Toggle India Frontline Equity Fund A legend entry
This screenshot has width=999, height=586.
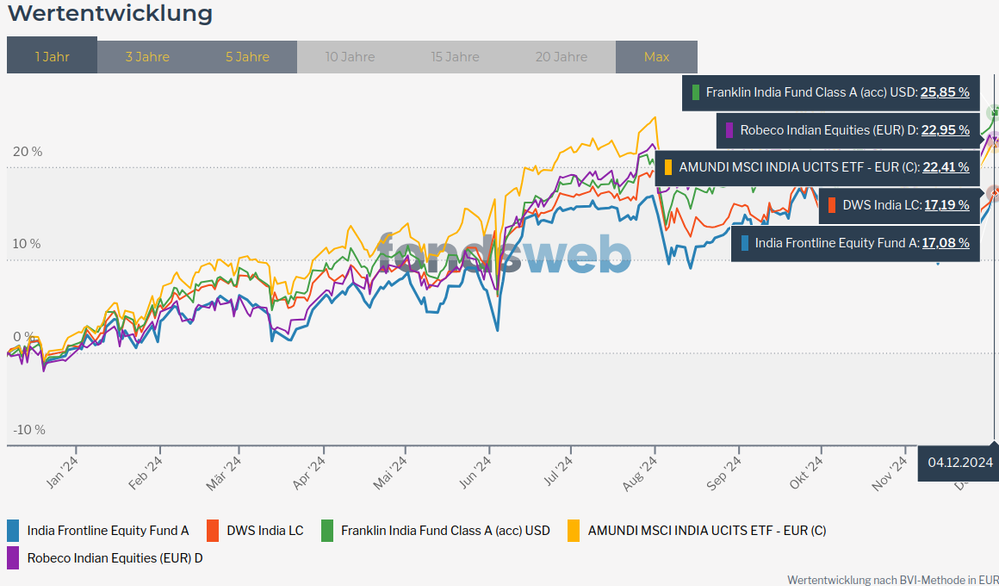[107, 530]
